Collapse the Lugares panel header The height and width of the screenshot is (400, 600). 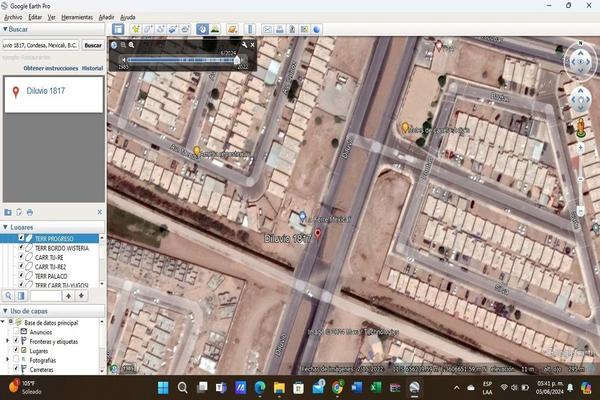pyautogui.click(x=4, y=227)
